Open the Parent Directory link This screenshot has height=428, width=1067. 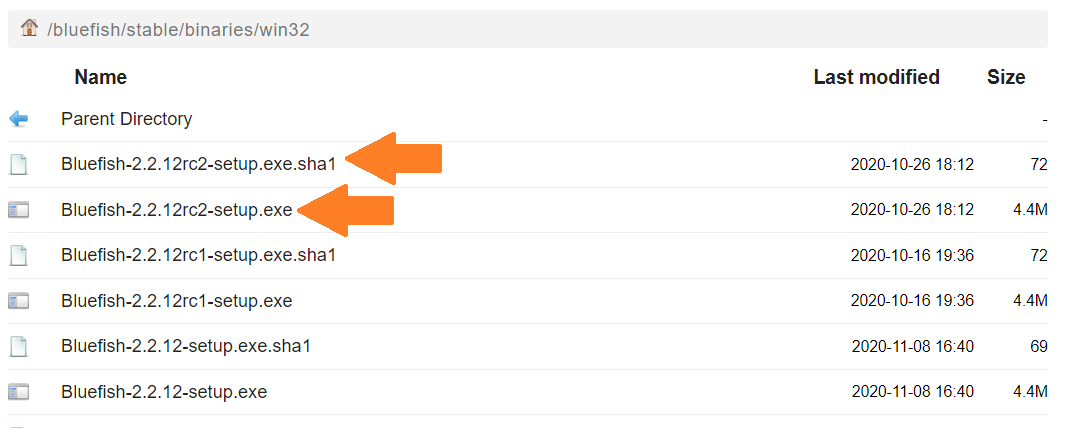click(126, 119)
